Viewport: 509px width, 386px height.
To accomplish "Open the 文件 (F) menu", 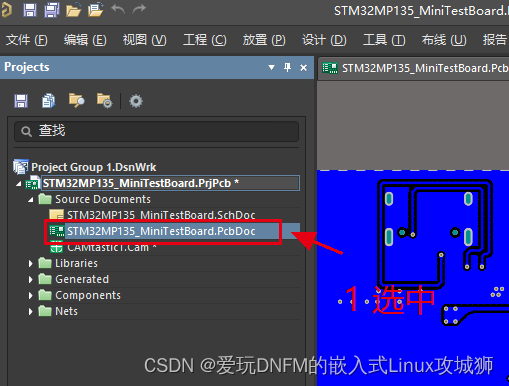I will (x=27, y=40).
